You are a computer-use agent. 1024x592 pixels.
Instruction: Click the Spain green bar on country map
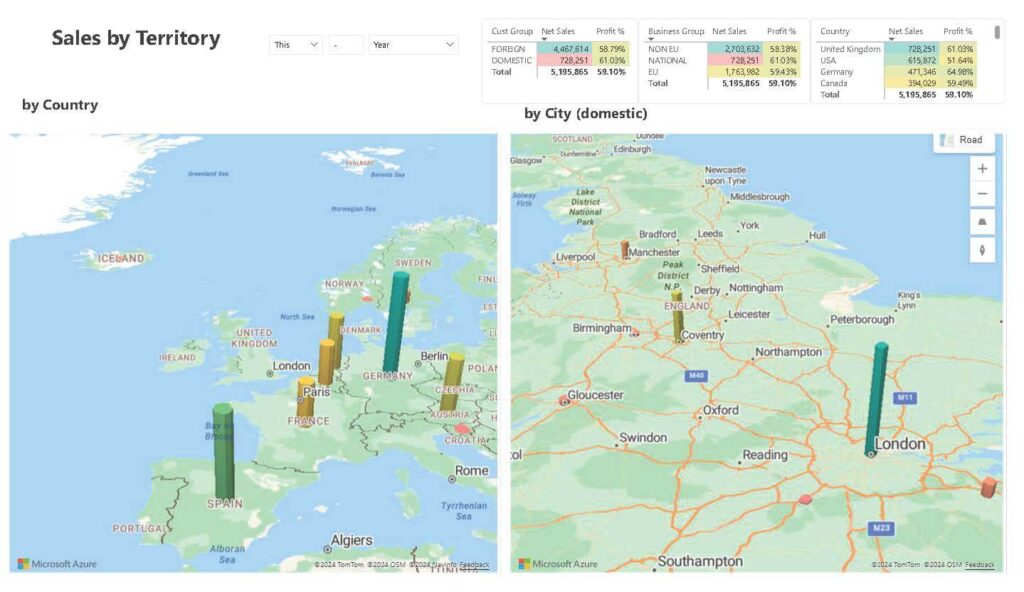point(223,450)
